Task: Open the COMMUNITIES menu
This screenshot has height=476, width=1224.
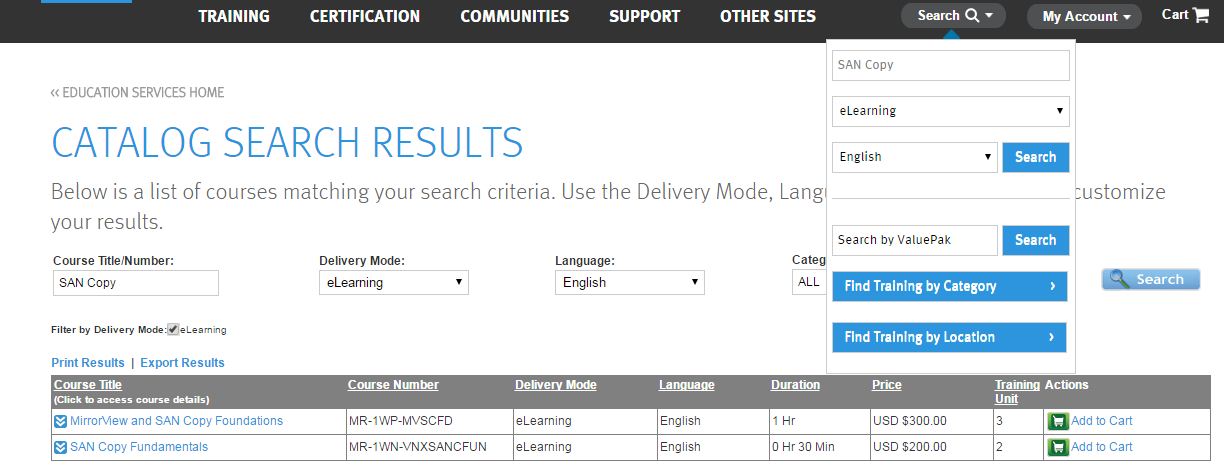Action: click(x=515, y=16)
